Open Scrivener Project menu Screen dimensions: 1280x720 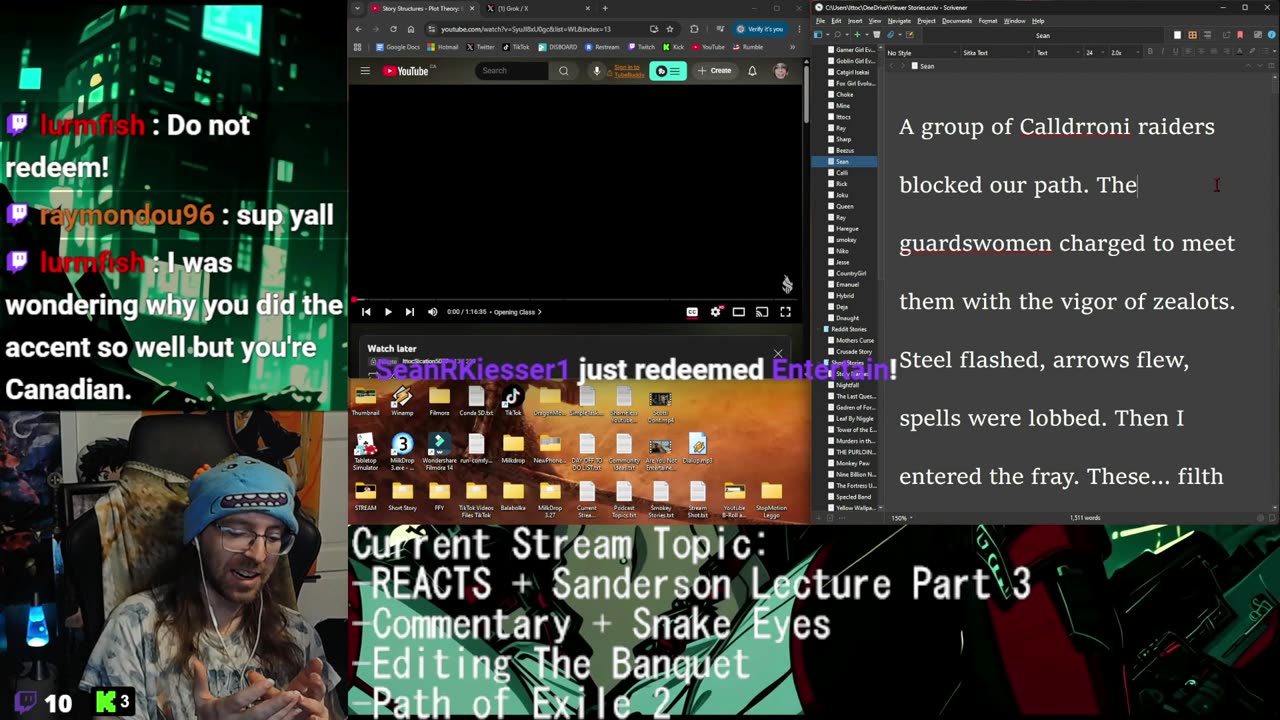tap(926, 21)
